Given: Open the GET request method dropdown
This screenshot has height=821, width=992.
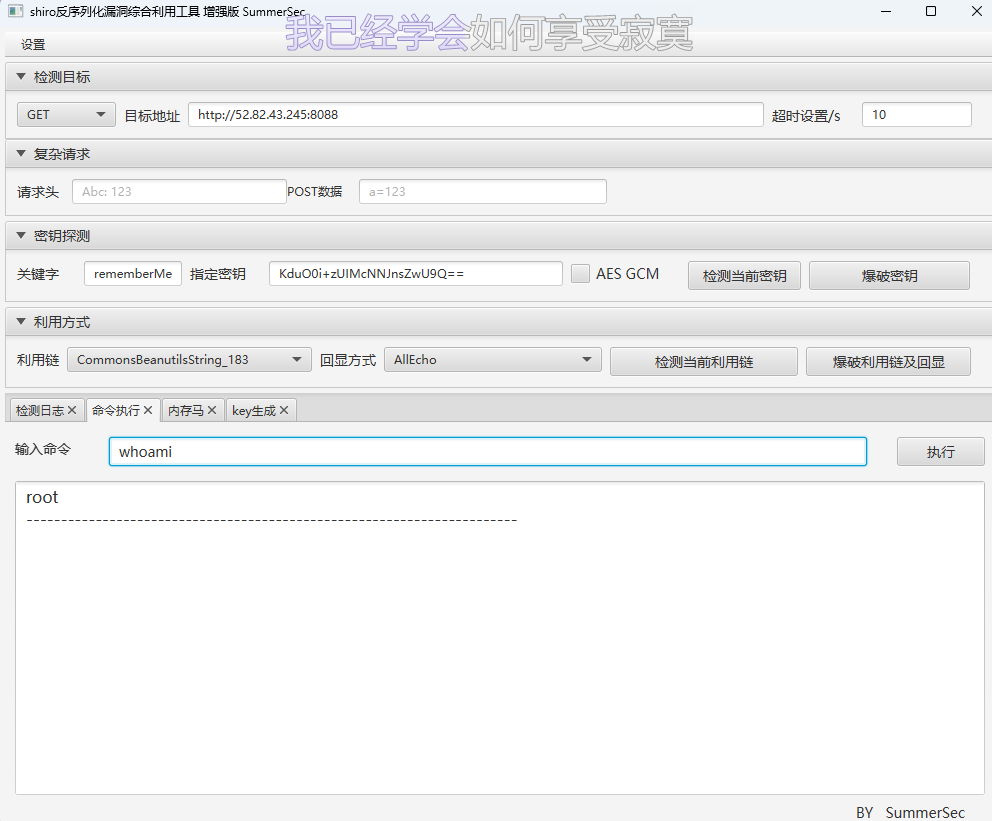Looking at the screenshot, I should [66, 115].
